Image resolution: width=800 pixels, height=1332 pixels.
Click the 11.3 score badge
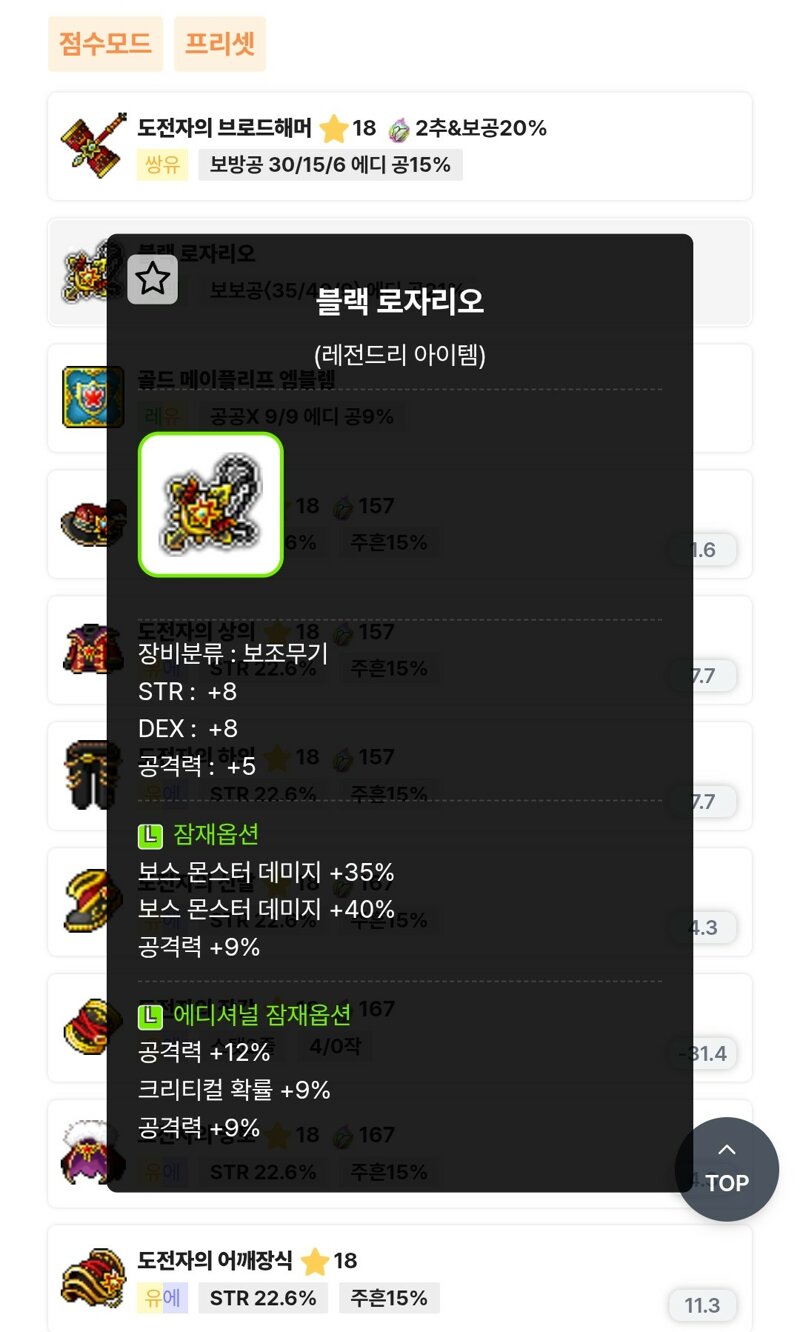coord(702,1305)
